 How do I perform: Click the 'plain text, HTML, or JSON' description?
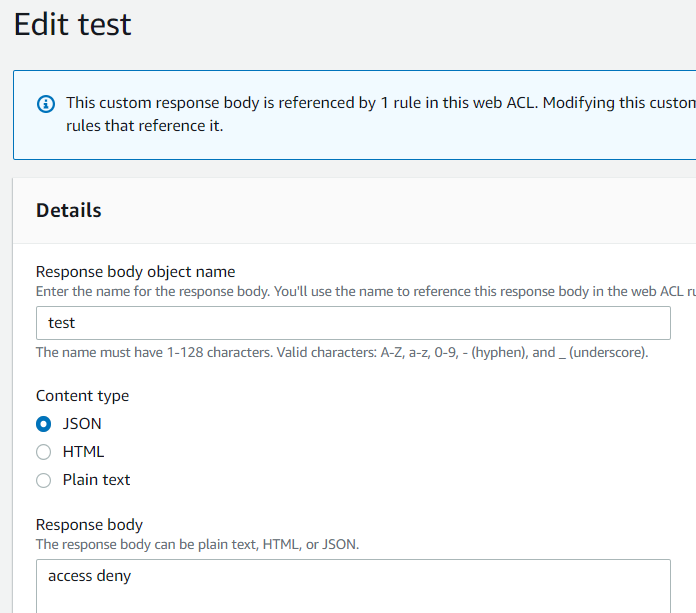click(x=197, y=545)
